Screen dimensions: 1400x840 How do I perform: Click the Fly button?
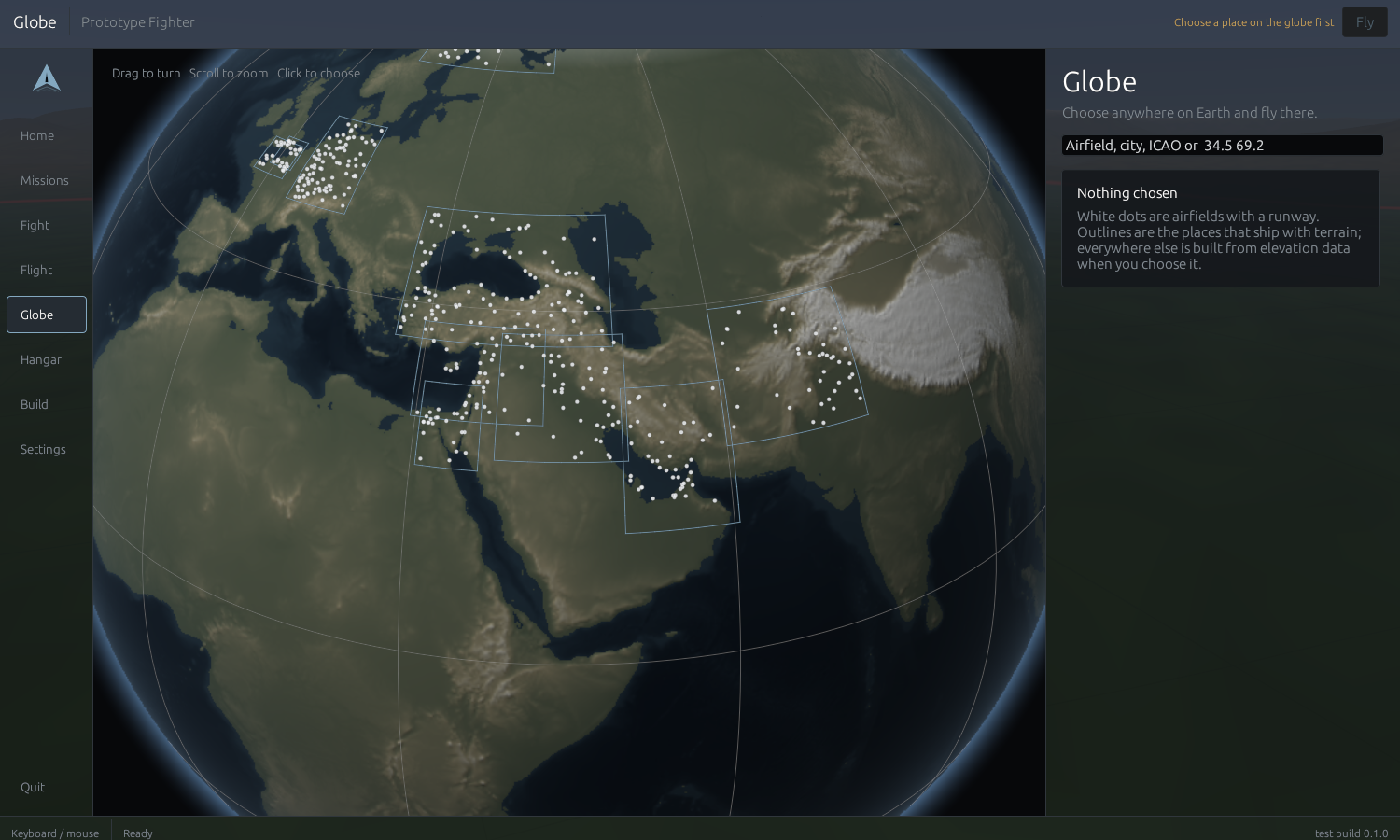tap(1365, 22)
